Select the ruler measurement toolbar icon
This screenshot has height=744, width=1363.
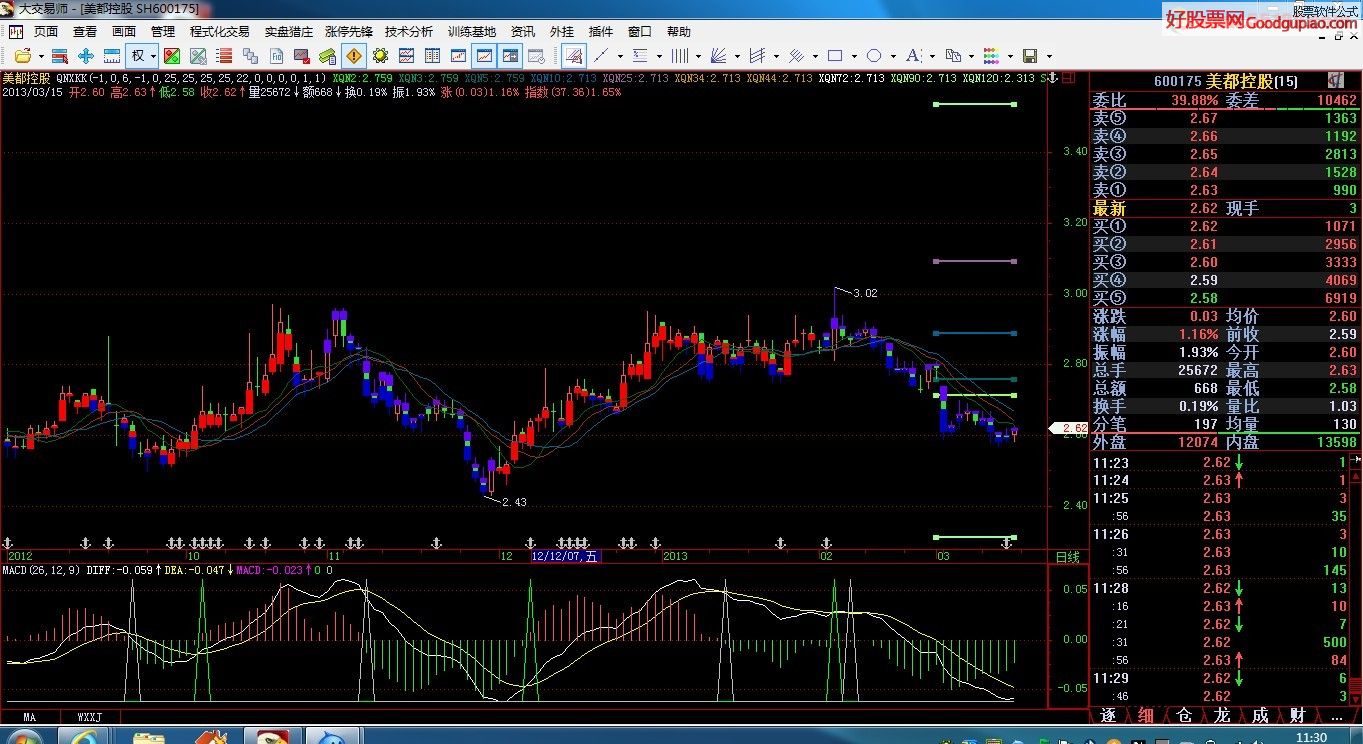tap(112, 56)
